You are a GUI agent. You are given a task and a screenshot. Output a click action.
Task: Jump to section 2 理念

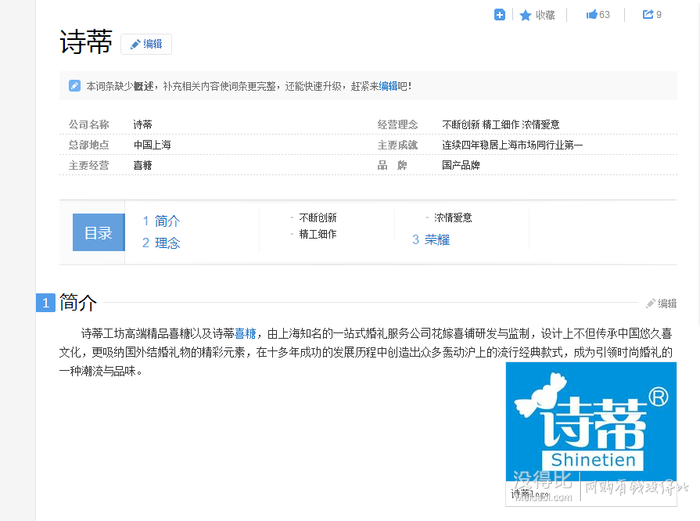(161, 243)
